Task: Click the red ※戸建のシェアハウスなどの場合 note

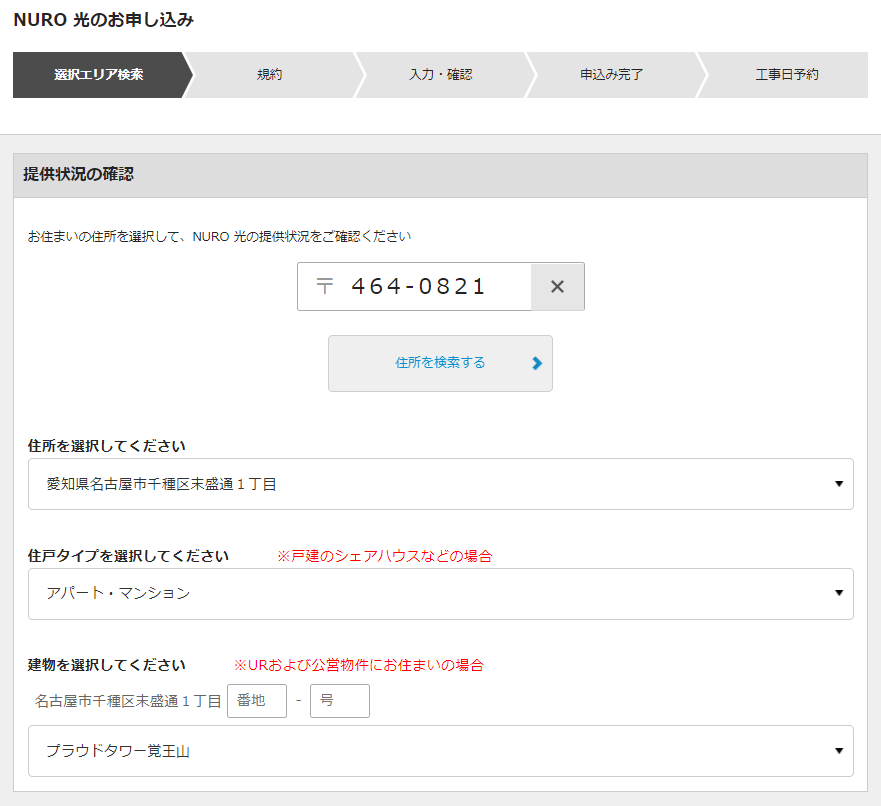Action: tap(385, 556)
